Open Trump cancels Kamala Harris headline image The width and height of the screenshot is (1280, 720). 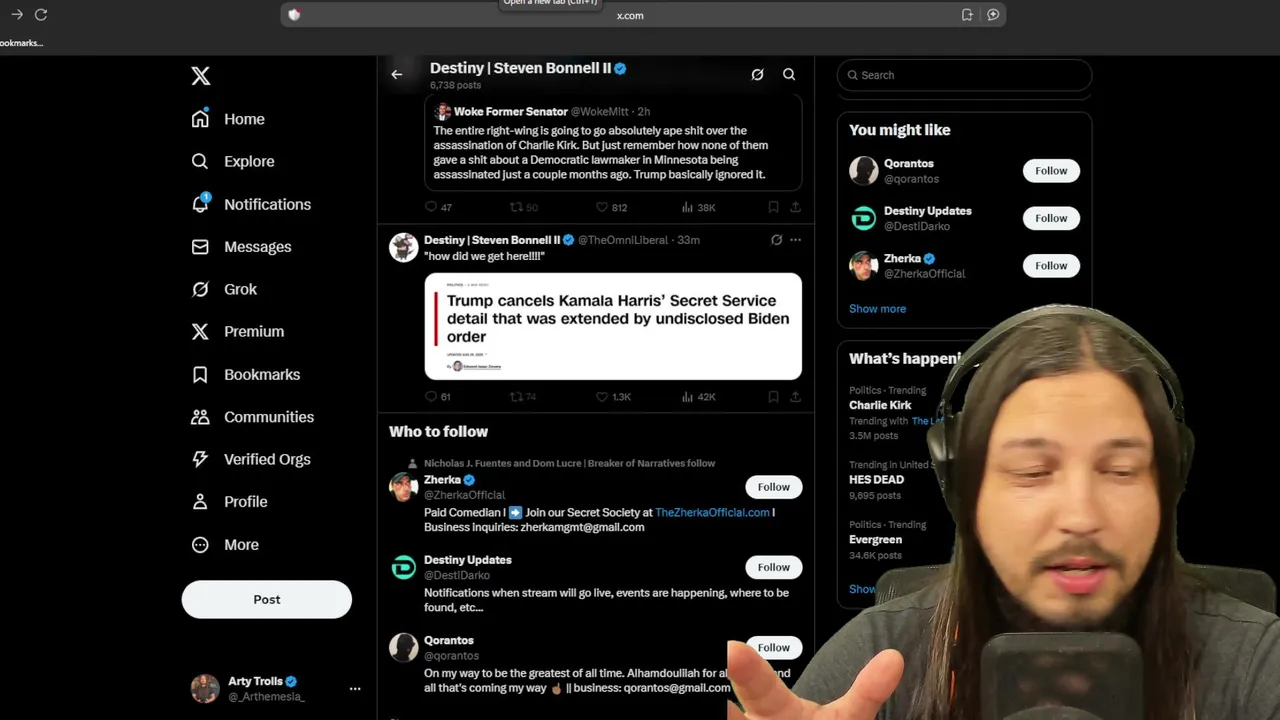[613, 326]
